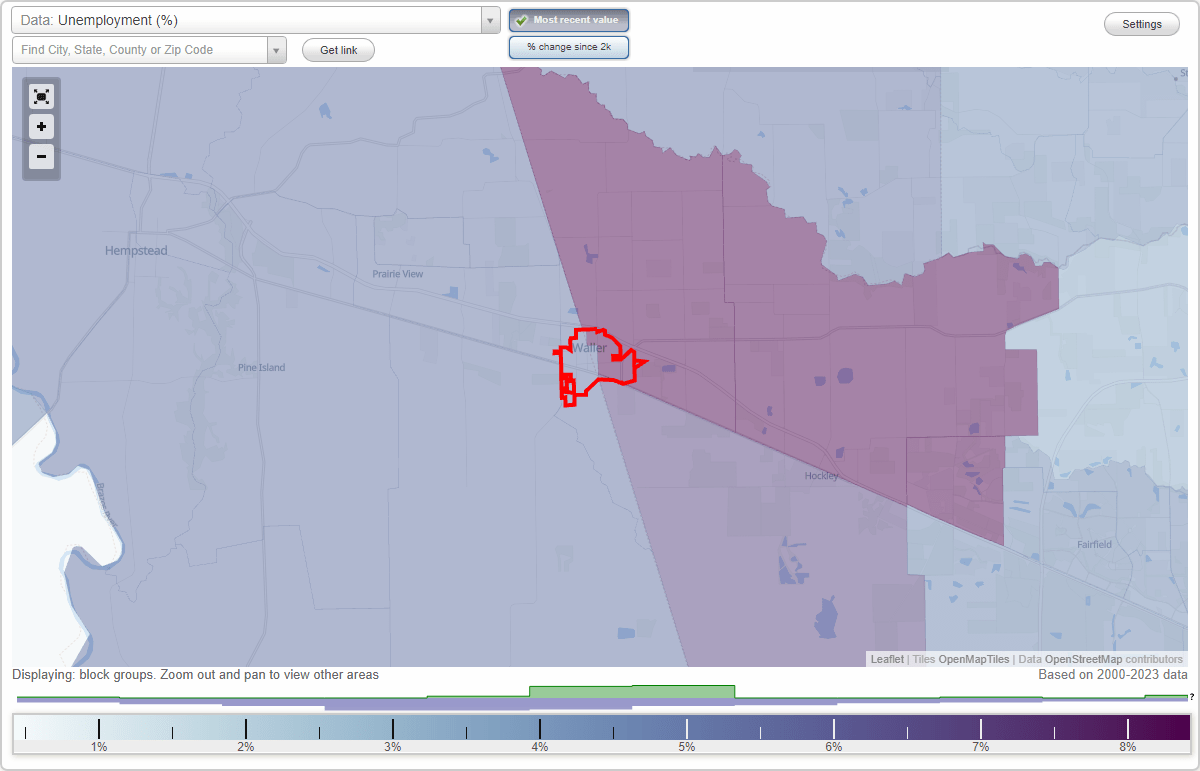1200x771 pixels.
Task: Click the plus icon to zoom in
Action: [41, 127]
